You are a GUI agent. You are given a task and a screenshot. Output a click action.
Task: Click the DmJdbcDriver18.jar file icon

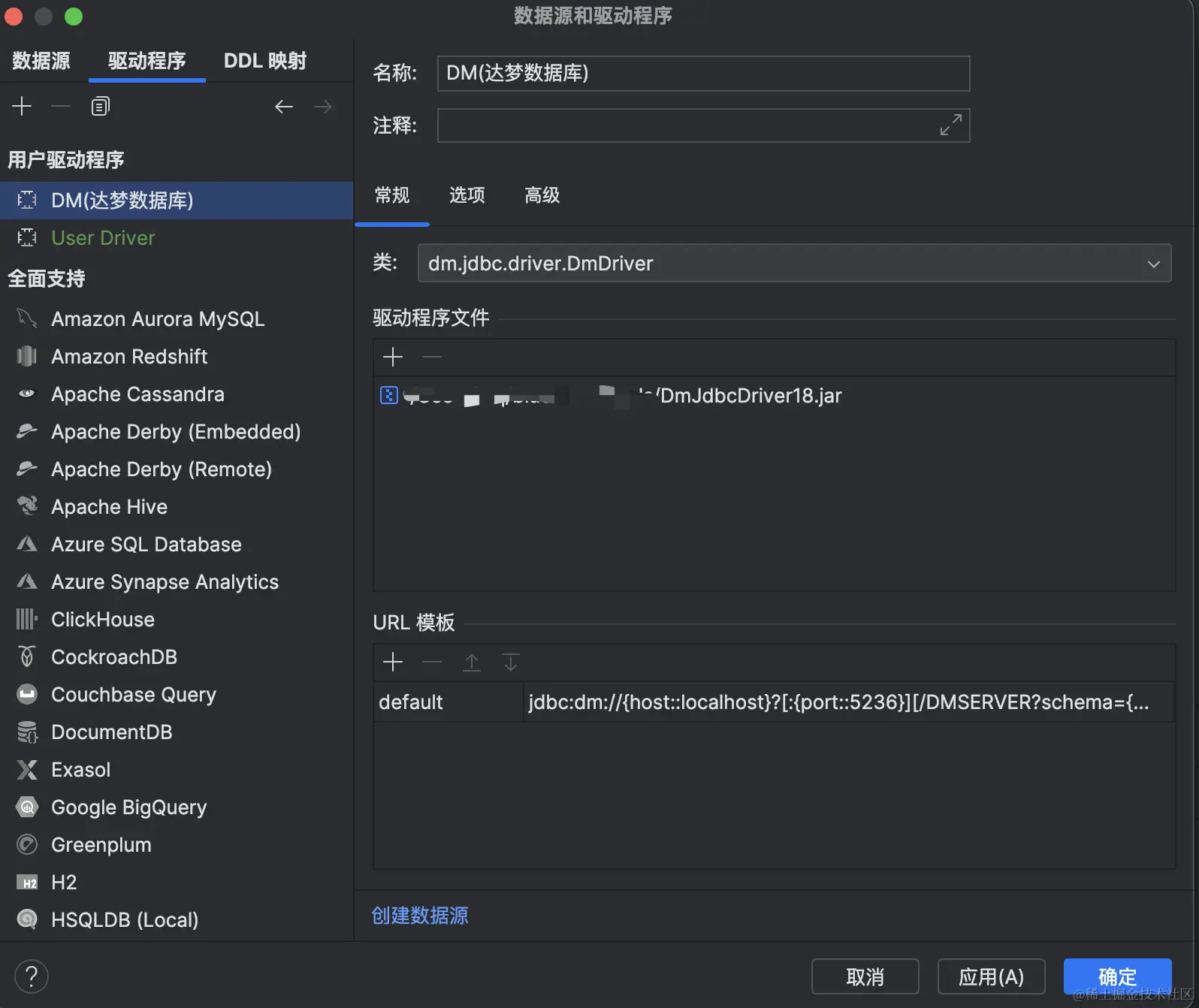click(x=388, y=395)
